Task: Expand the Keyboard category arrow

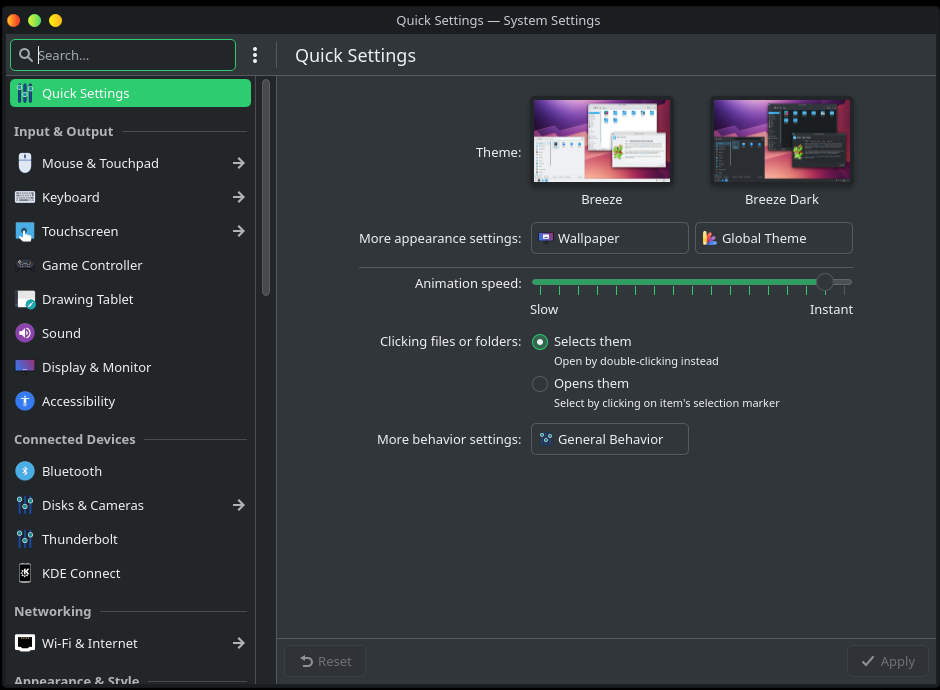Action: 239,197
